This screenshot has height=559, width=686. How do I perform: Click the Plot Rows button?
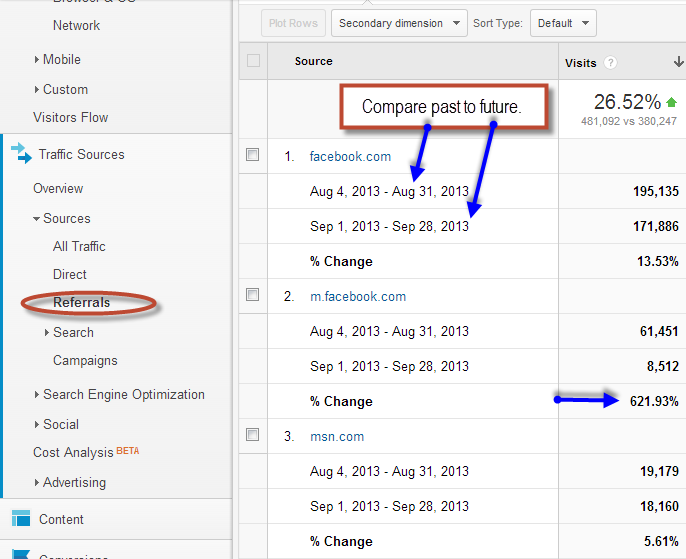(293, 23)
